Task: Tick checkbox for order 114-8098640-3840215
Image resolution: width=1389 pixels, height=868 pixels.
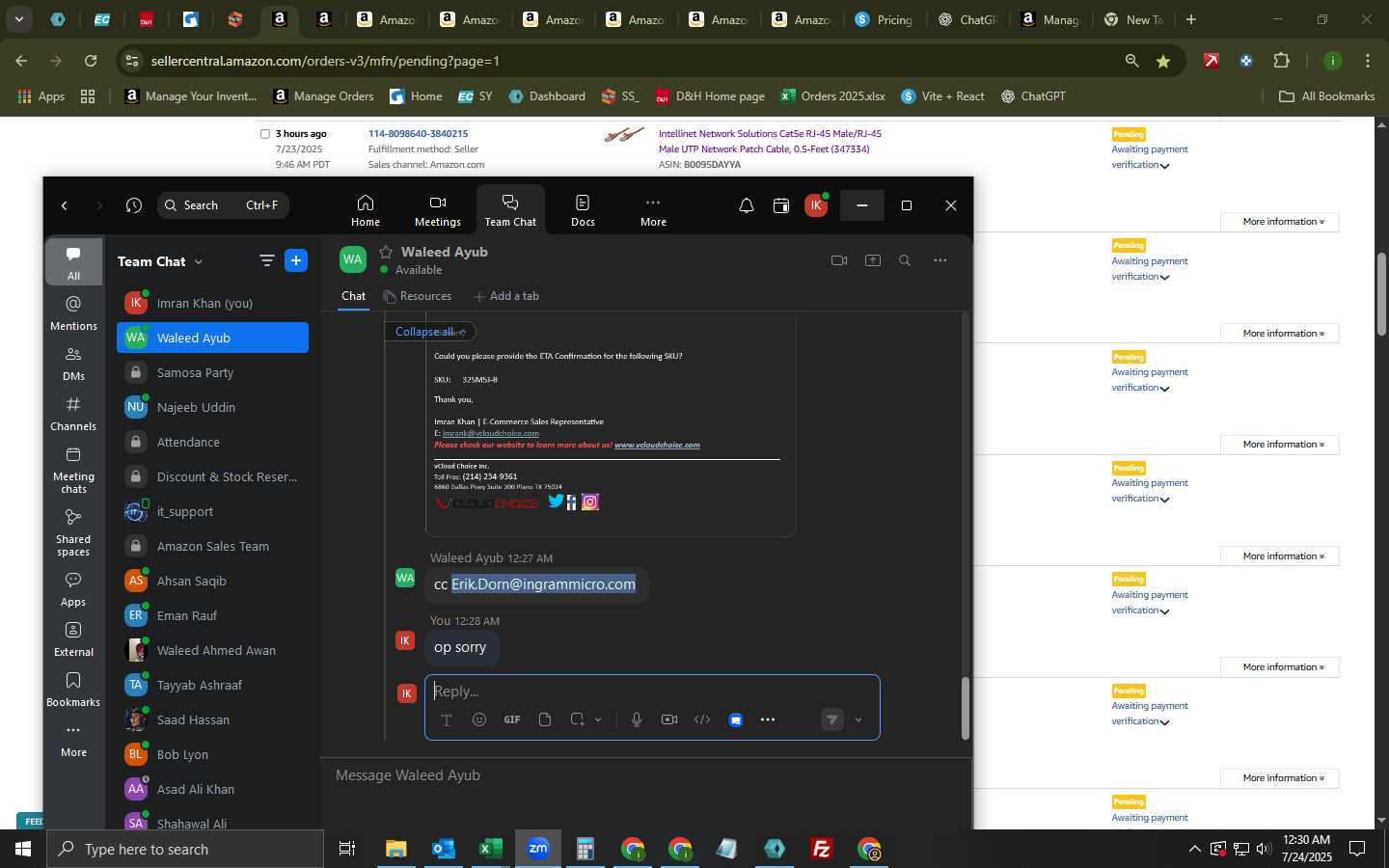Action: coord(265,134)
